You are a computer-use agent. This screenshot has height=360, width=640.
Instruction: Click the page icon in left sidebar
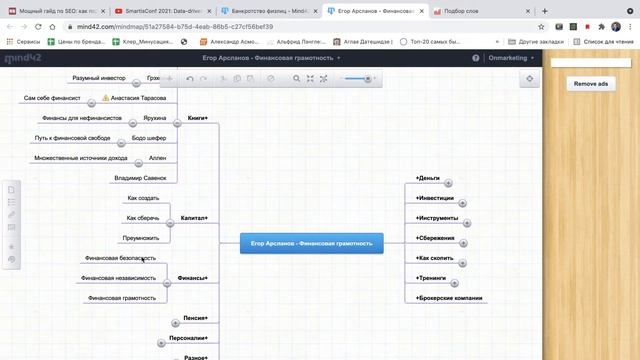(x=11, y=190)
